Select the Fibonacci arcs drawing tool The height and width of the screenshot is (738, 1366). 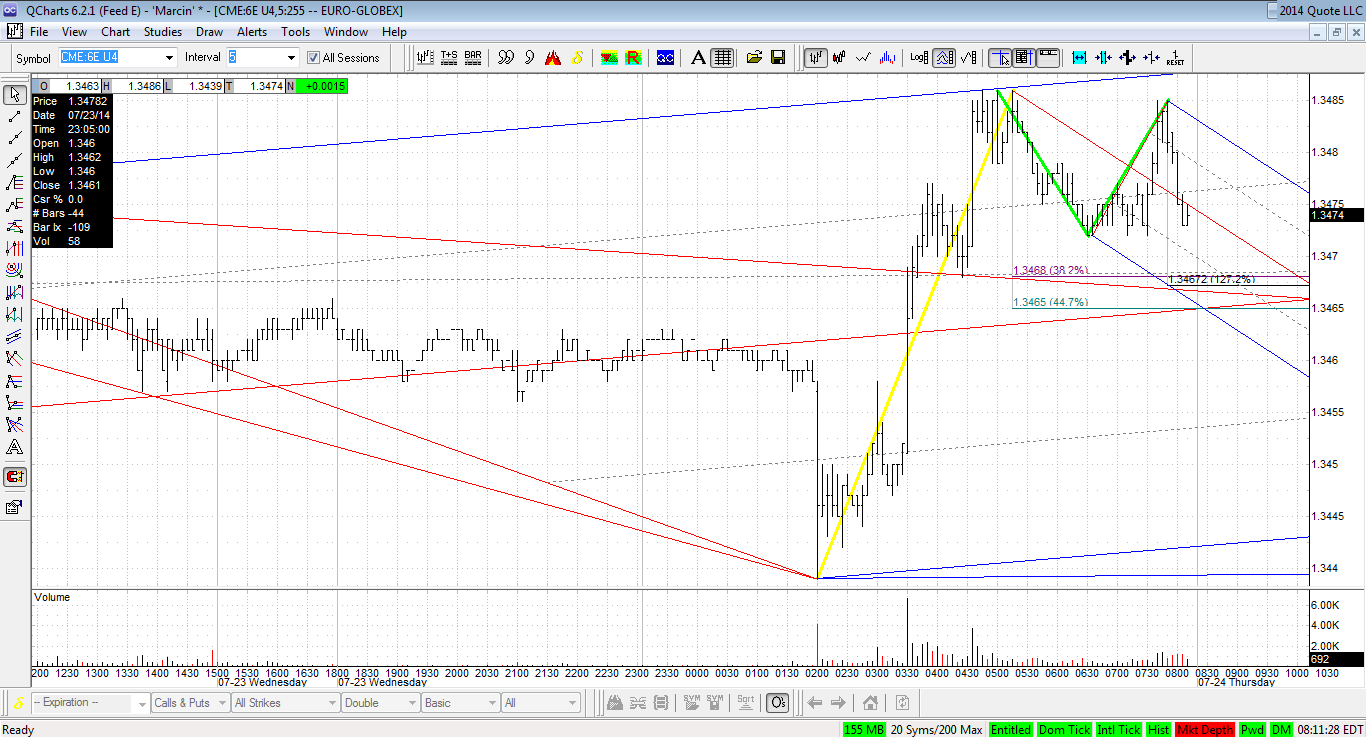point(15,270)
